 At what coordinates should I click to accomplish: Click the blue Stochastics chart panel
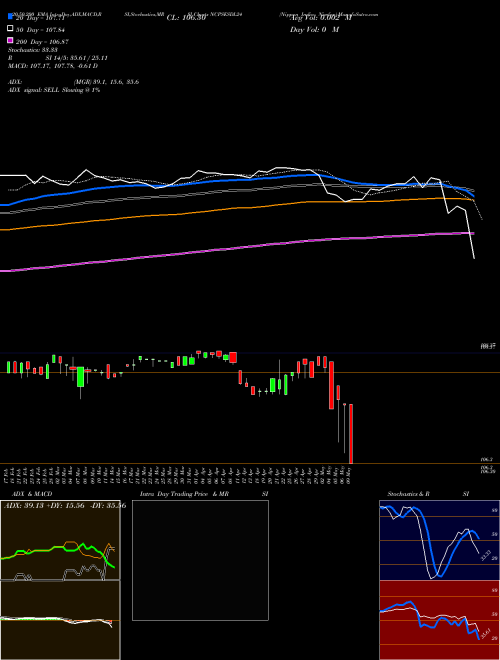click(439, 540)
